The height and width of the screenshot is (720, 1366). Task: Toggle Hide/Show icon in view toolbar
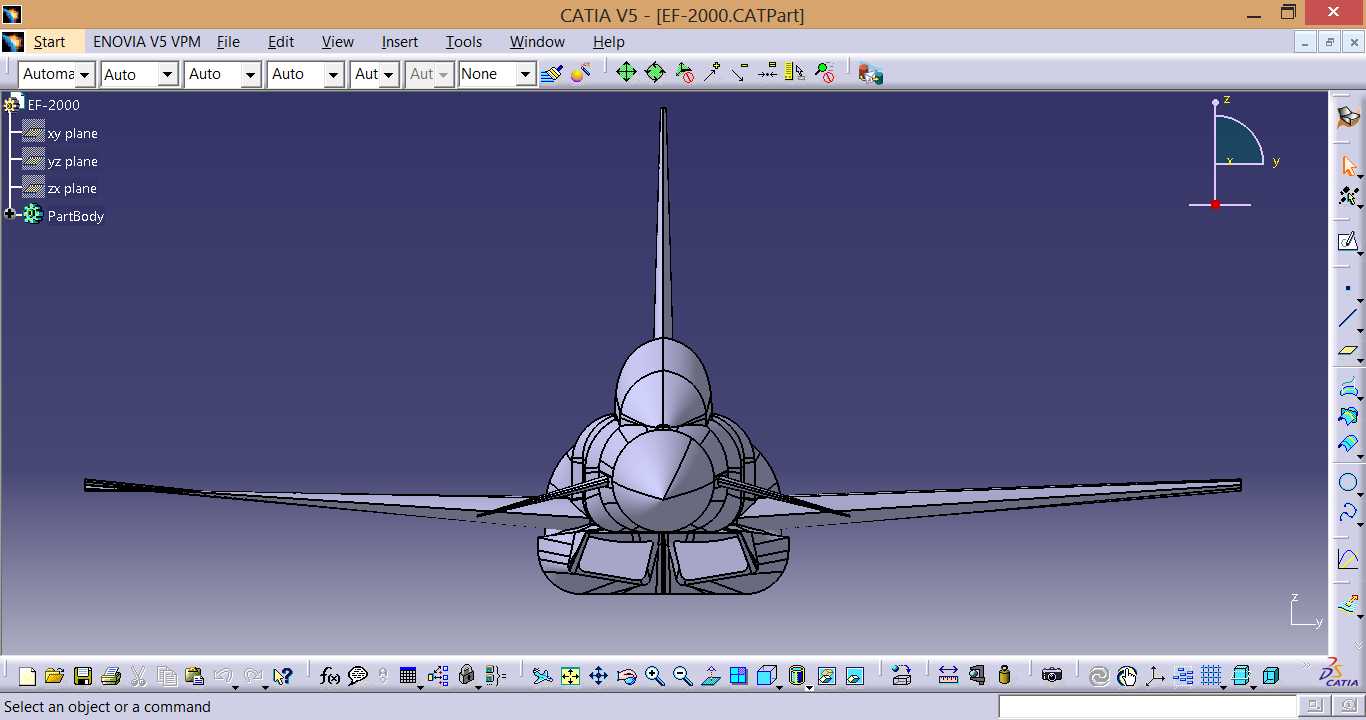click(826, 677)
